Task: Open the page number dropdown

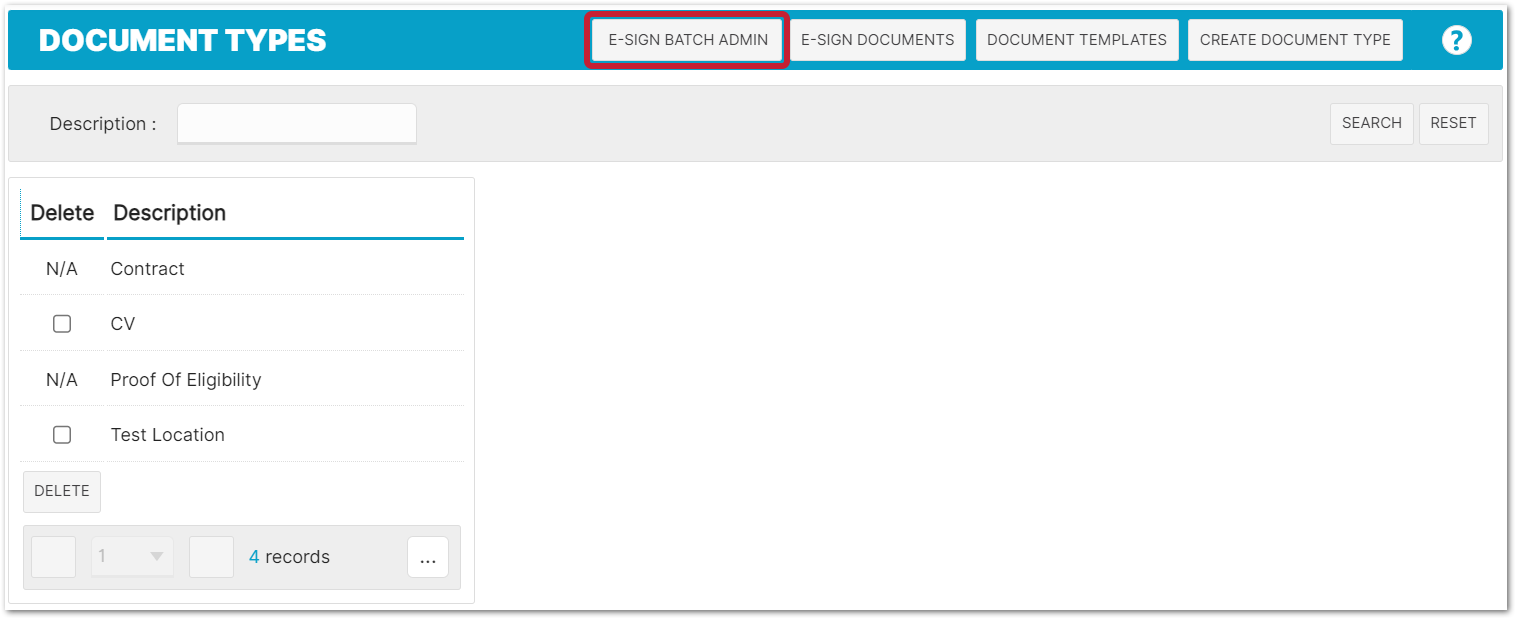Action: (132, 557)
